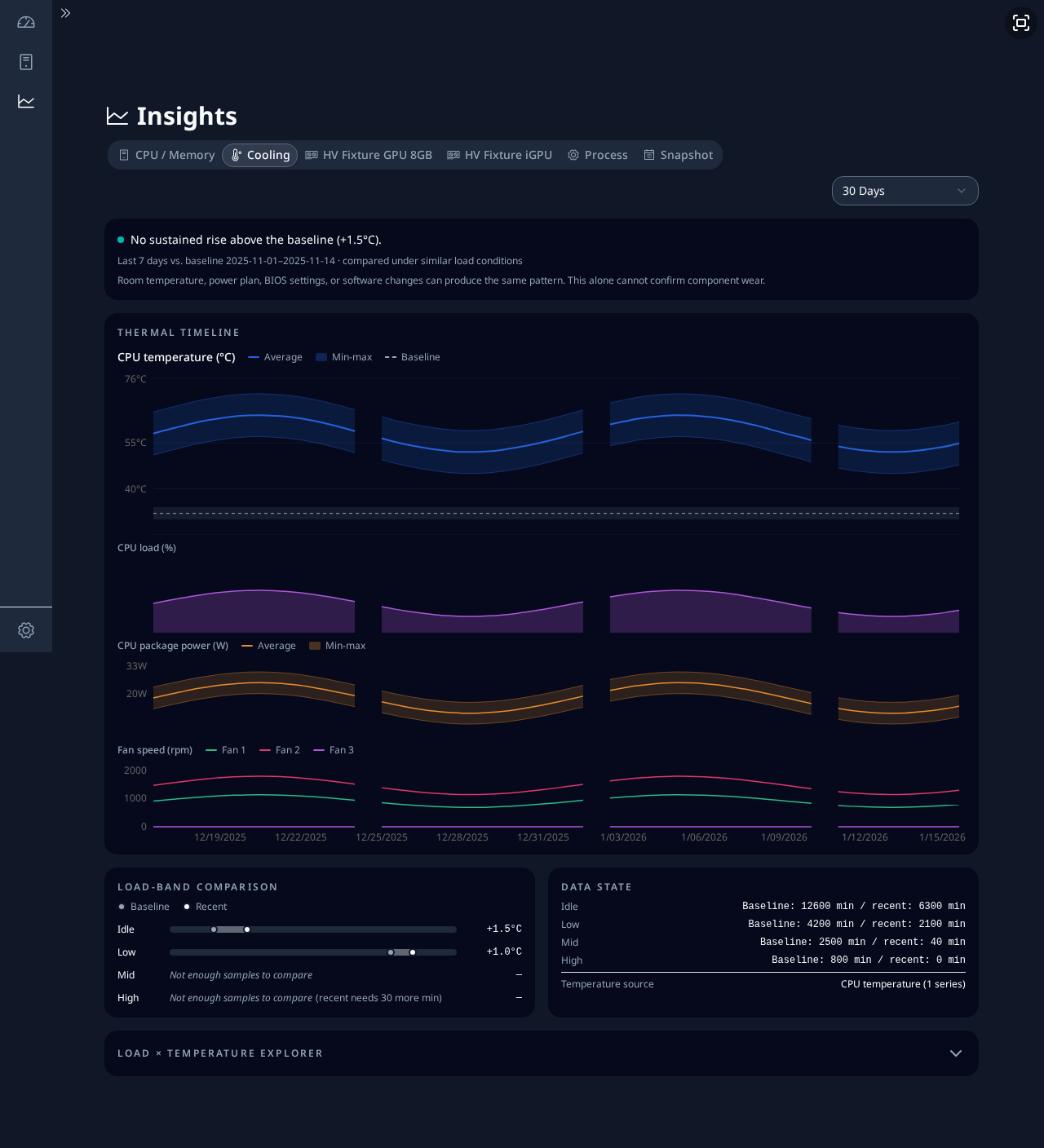Toggle the Baseline legend in CPU temperature
The height and width of the screenshot is (1148, 1044).
(x=413, y=357)
